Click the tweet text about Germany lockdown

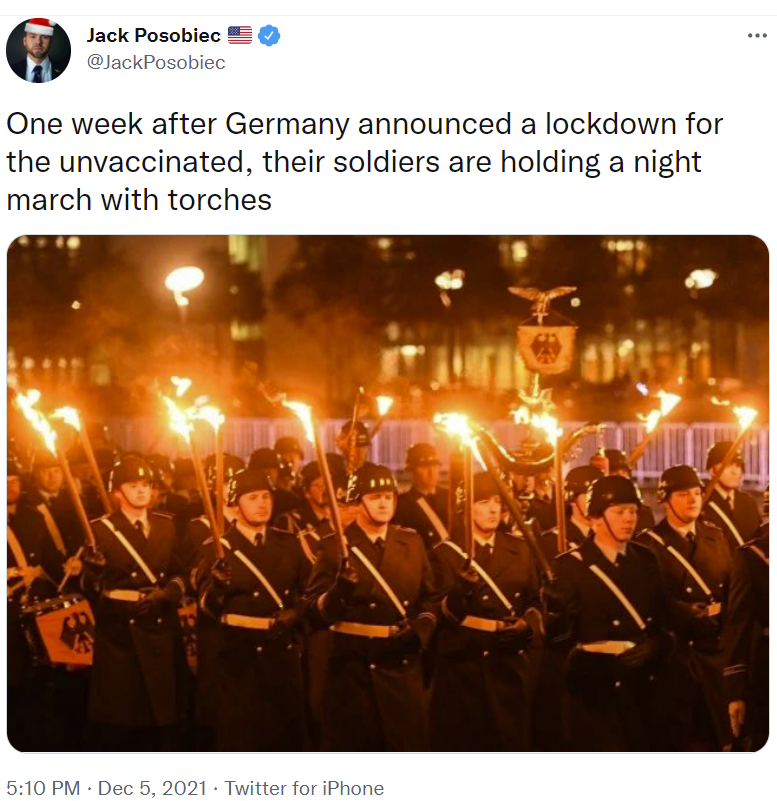tap(364, 161)
